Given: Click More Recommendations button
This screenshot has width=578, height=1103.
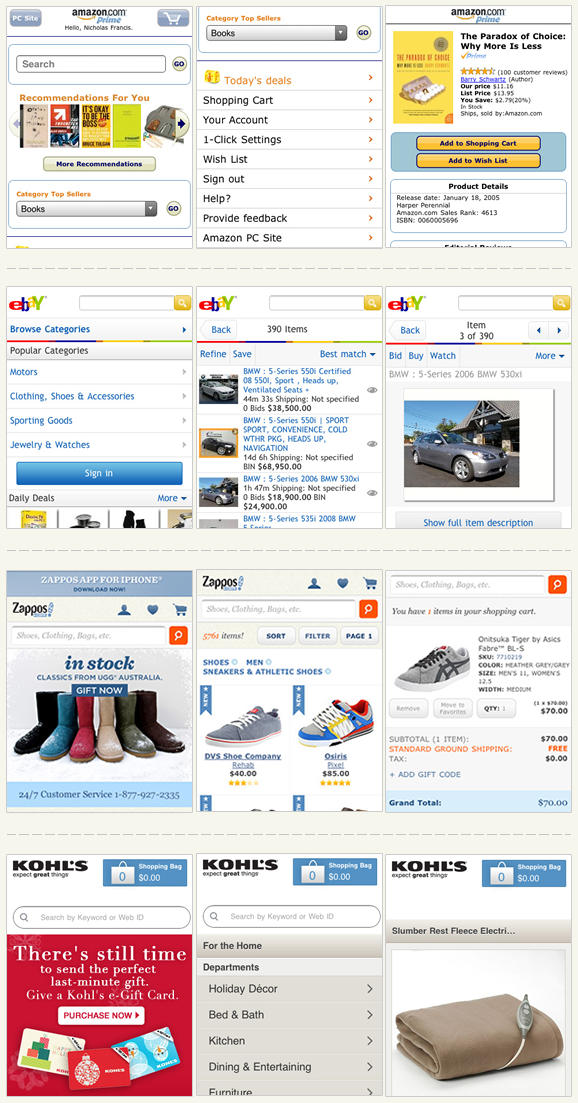Looking at the screenshot, I should pos(99,164).
